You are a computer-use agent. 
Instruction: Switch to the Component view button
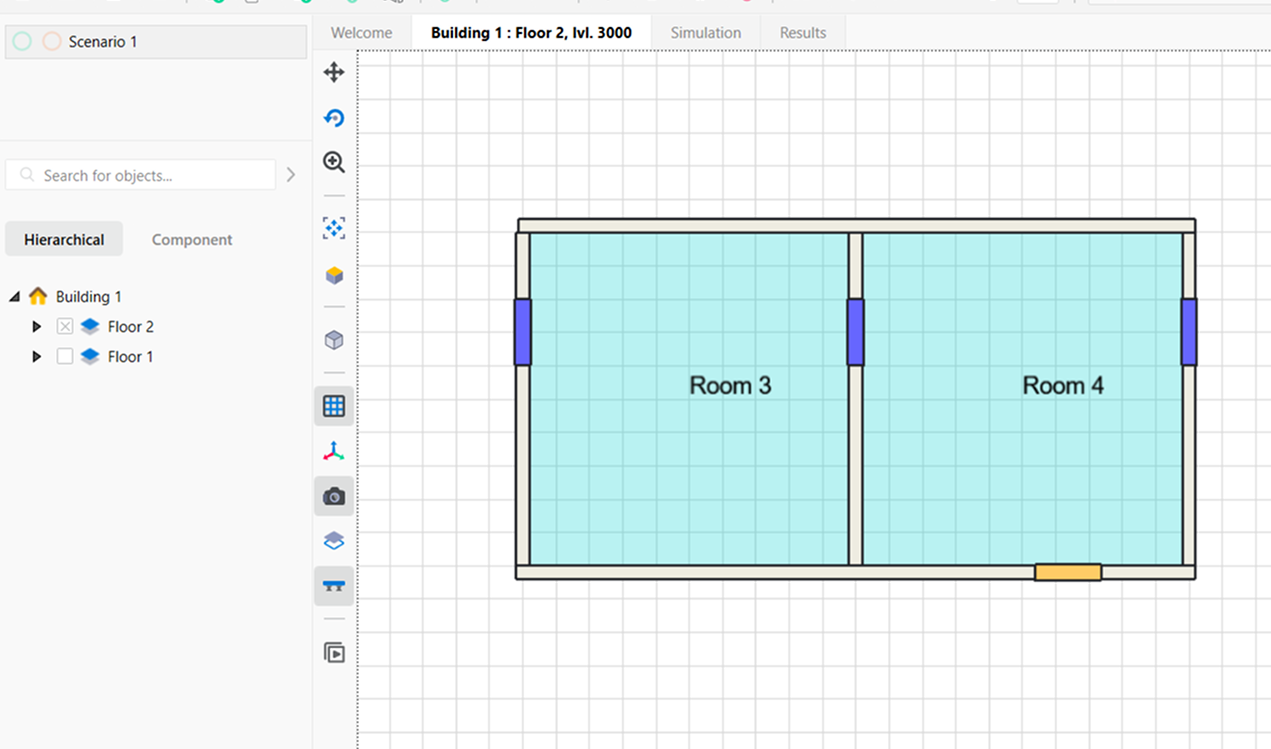[192, 240]
